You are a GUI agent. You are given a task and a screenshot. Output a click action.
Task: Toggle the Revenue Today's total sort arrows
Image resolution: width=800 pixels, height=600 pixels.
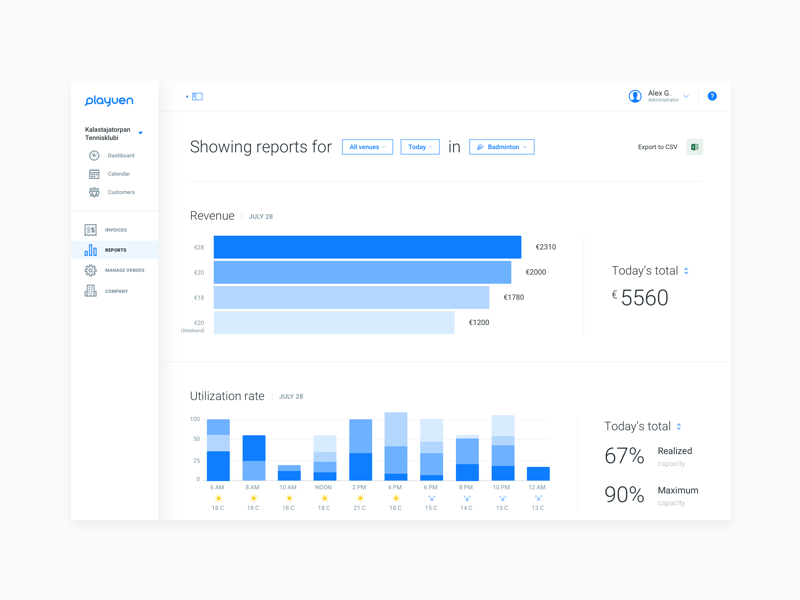[686, 271]
